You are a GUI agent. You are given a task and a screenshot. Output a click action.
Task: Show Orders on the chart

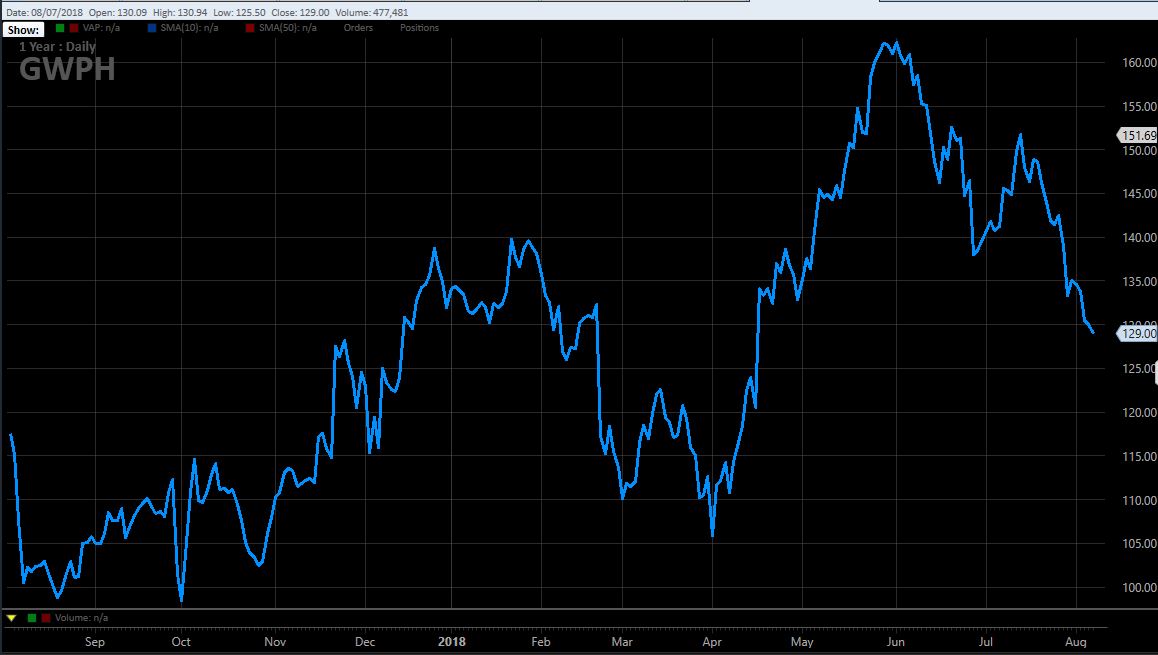pos(358,28)
